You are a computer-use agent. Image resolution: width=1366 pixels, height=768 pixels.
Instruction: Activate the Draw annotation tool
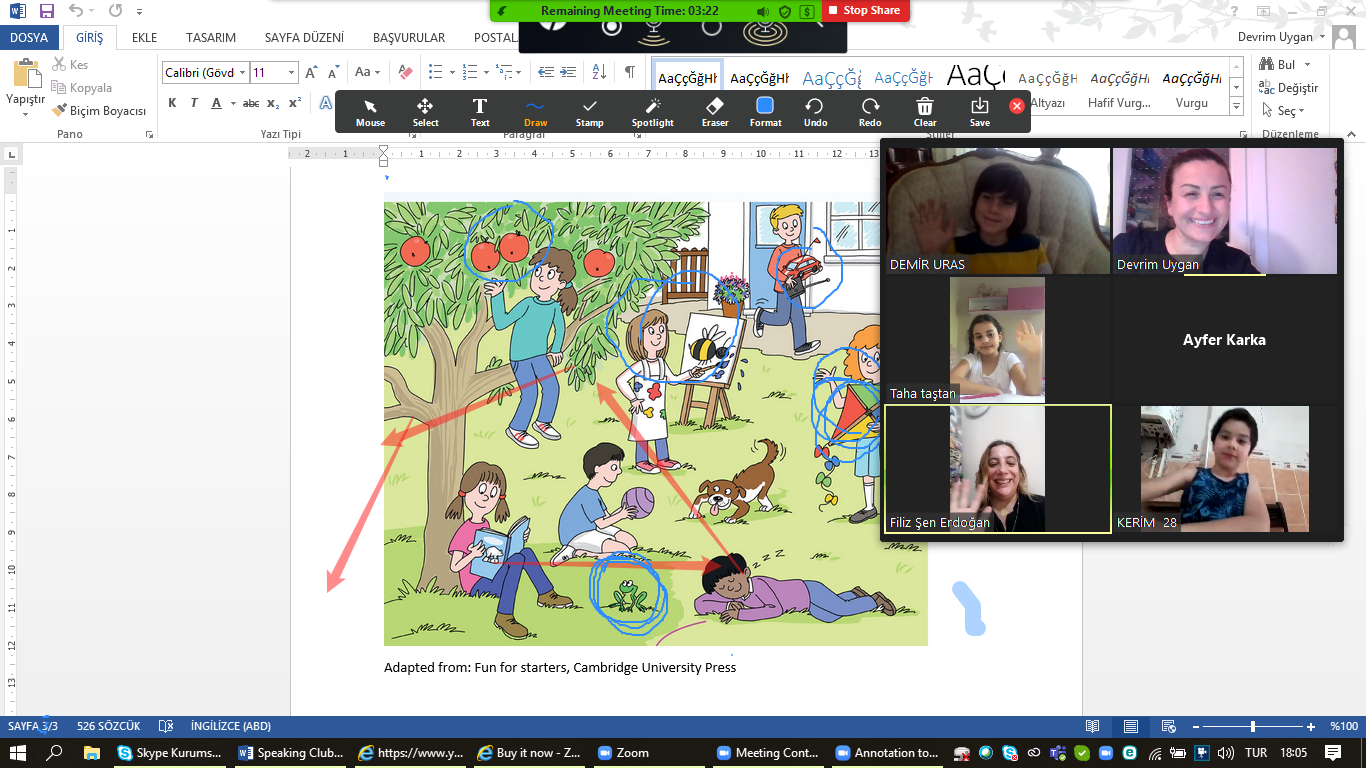[x=535, y=112]
